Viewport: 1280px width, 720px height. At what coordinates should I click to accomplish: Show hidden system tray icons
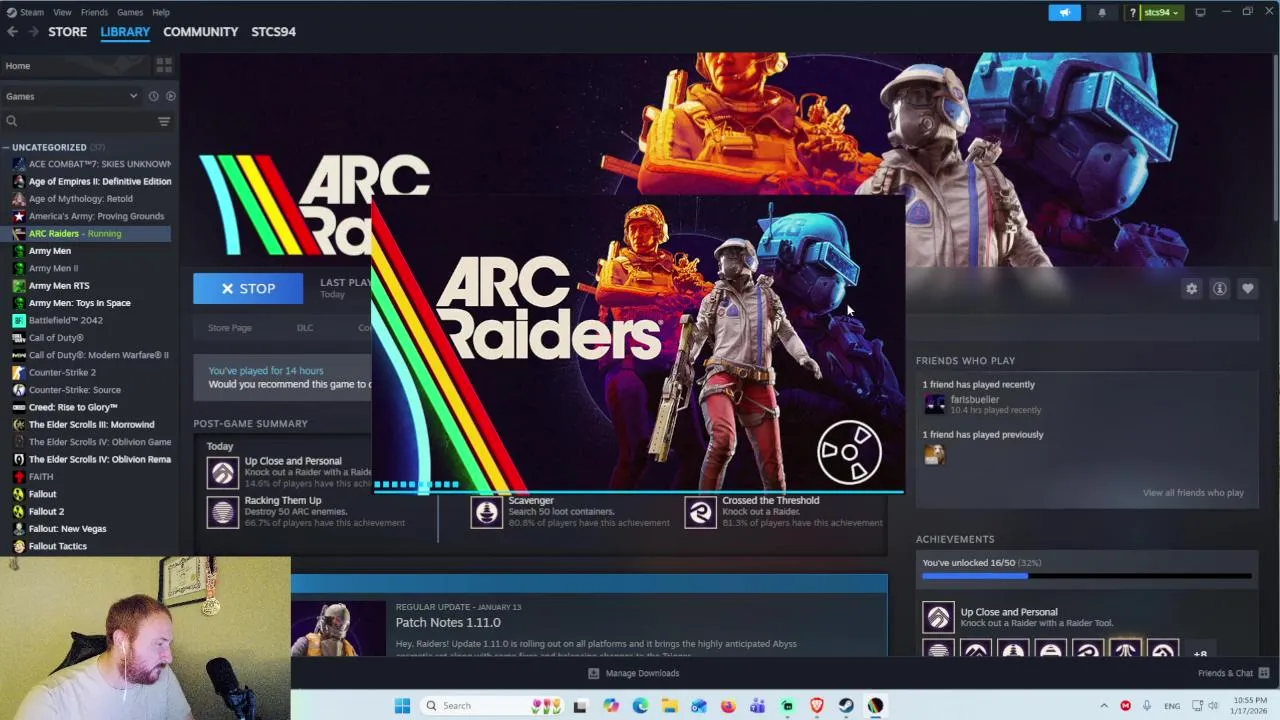pyautogui.click(x=1104, y=706)
